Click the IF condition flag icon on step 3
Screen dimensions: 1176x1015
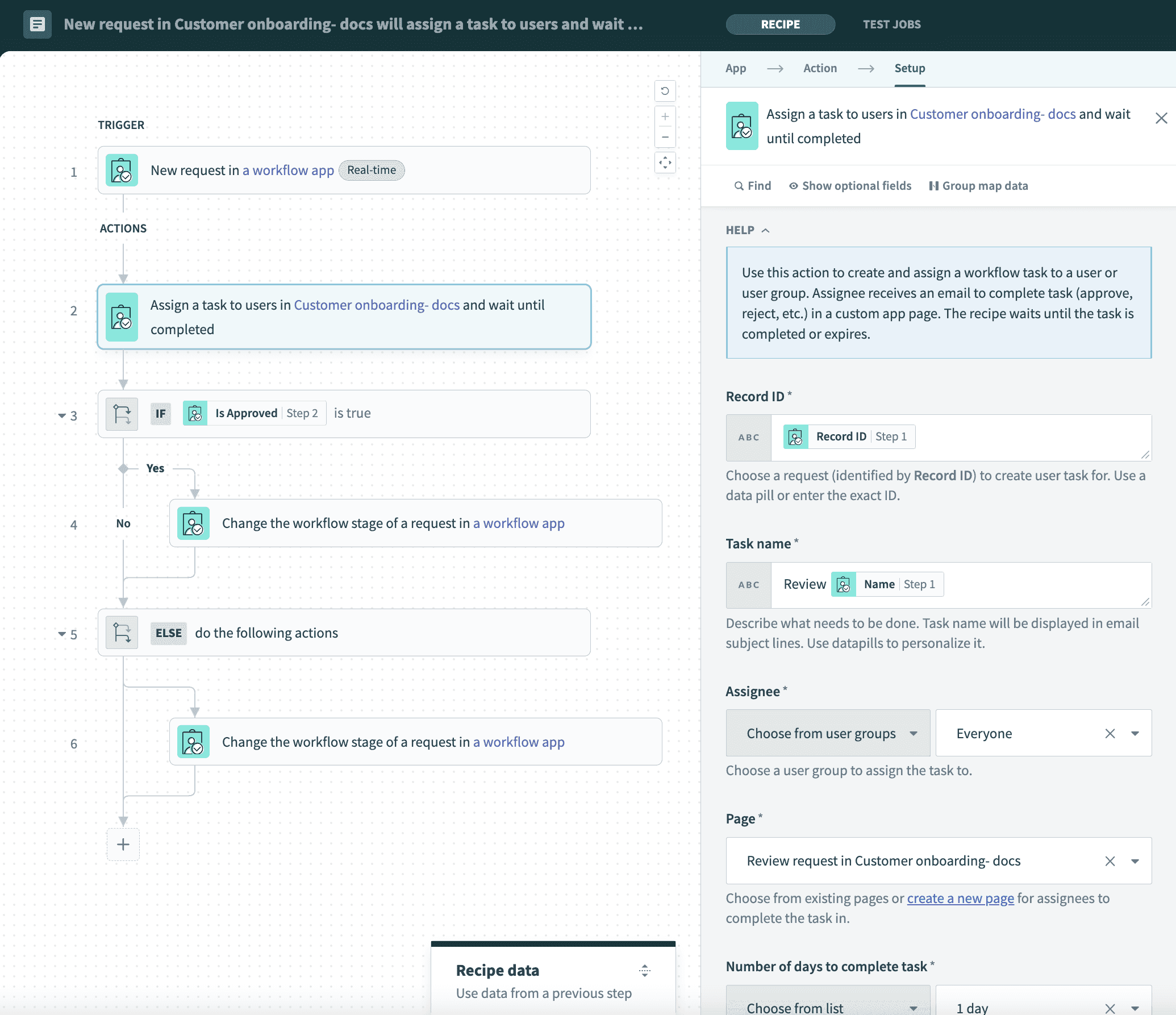pos(122,413)
